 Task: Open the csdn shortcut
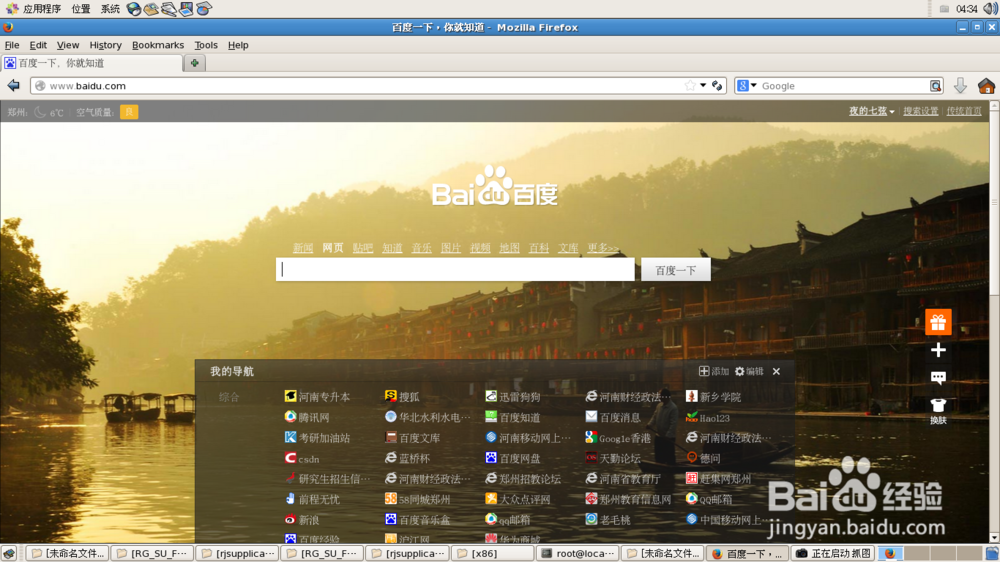coord(302,459)
